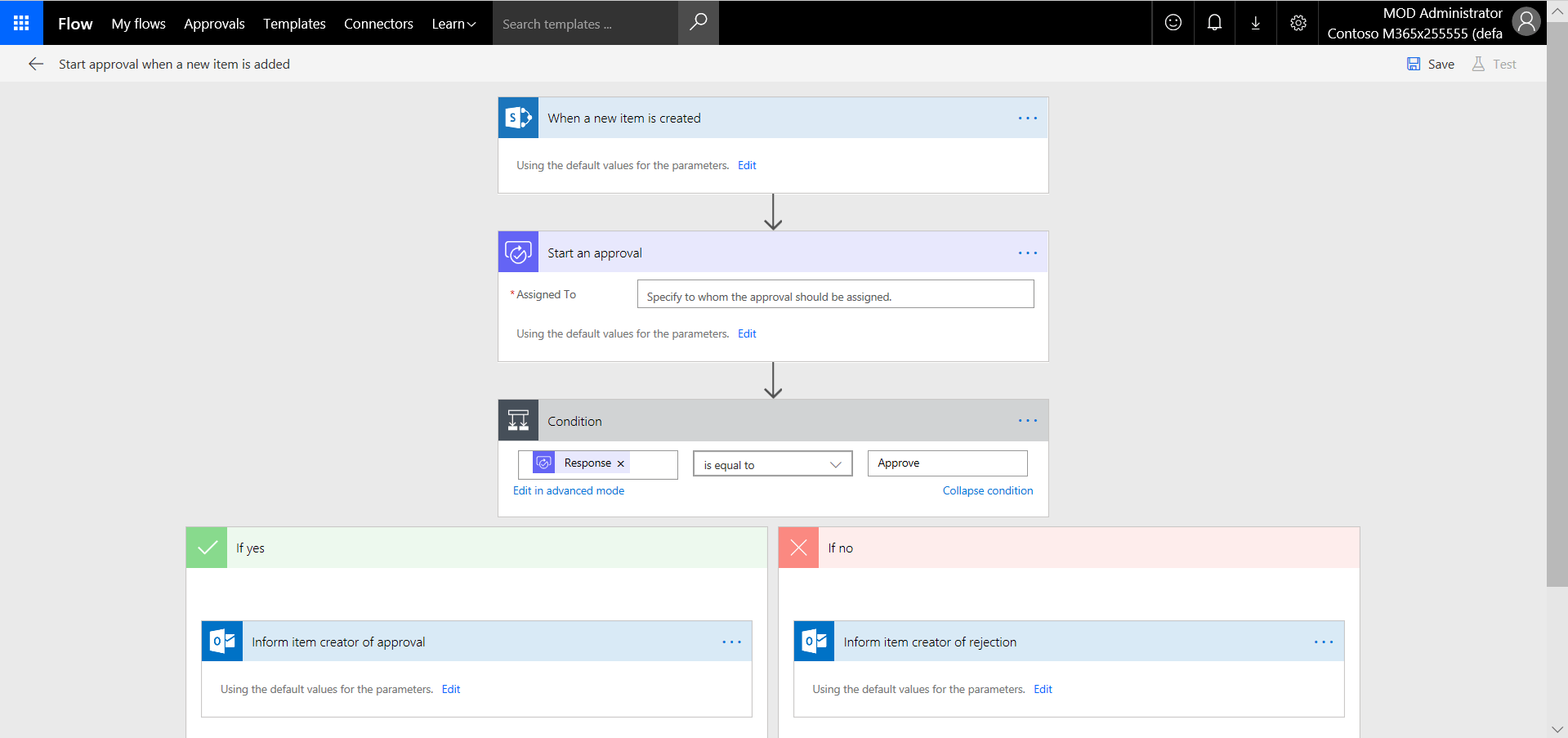The width and height of the screenshot is (1568, 738).
Task: Open the settings gear icon
Action: pos(1298,23)
